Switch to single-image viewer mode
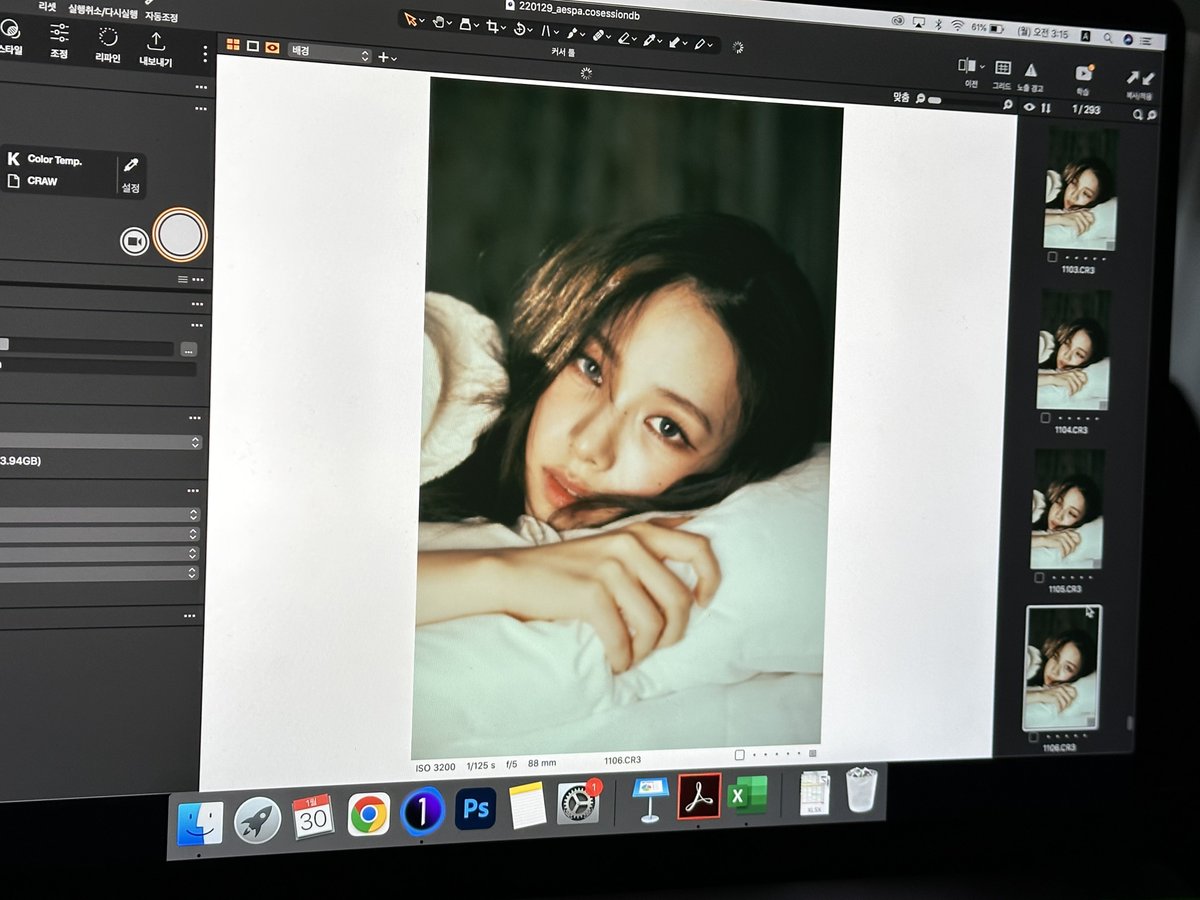The image size is (1200, 900). point(253,45)
